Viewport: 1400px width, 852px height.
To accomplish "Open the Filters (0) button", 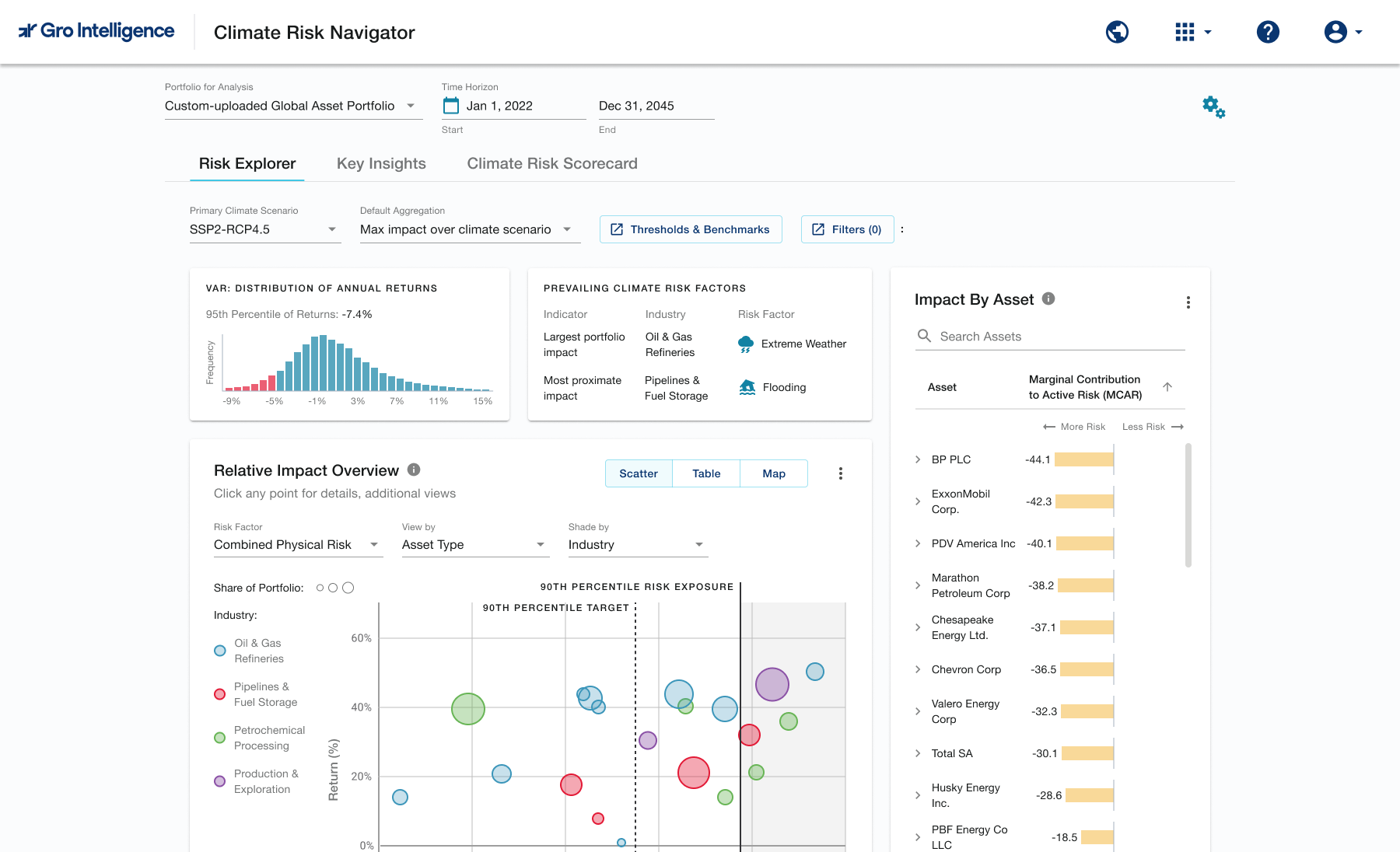I will tap(847, 229).
